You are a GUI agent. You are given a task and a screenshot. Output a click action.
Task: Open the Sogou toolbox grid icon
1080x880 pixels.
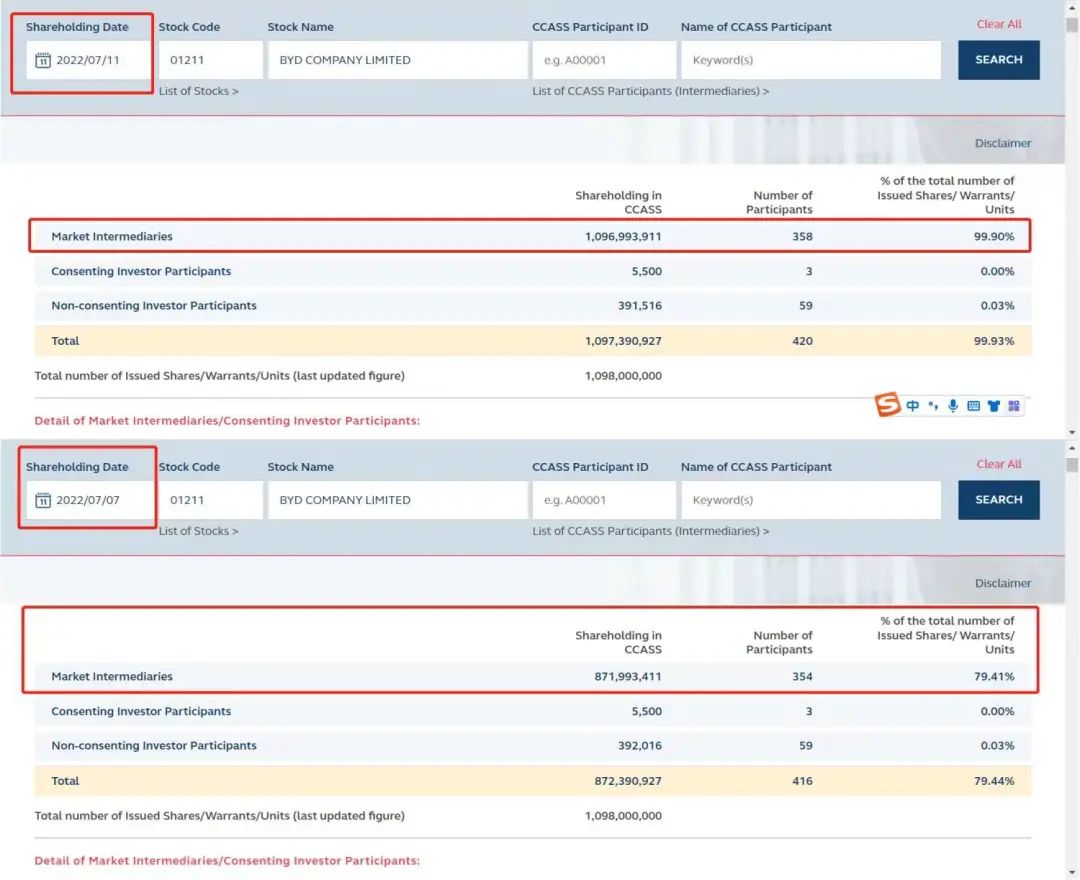tap(1013, 406)
